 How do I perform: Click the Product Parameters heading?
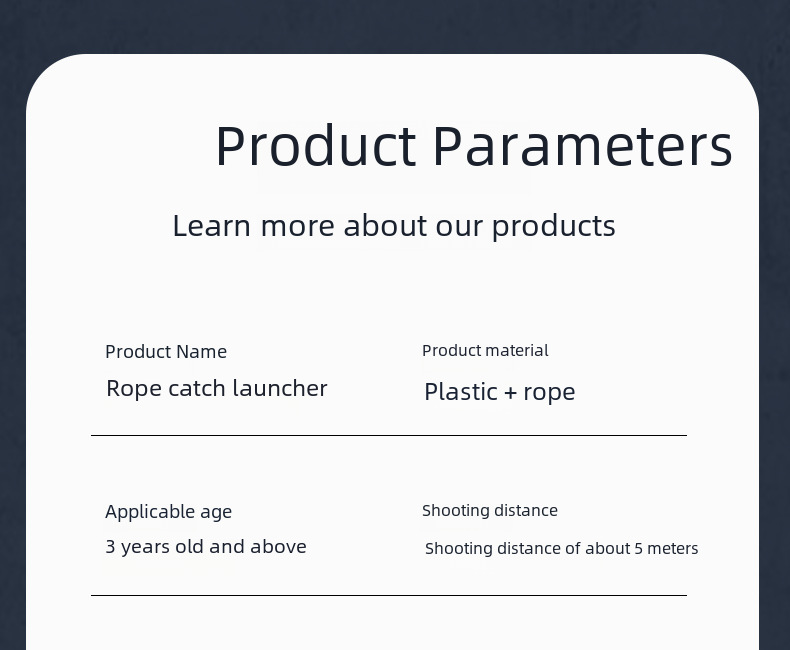473,146
